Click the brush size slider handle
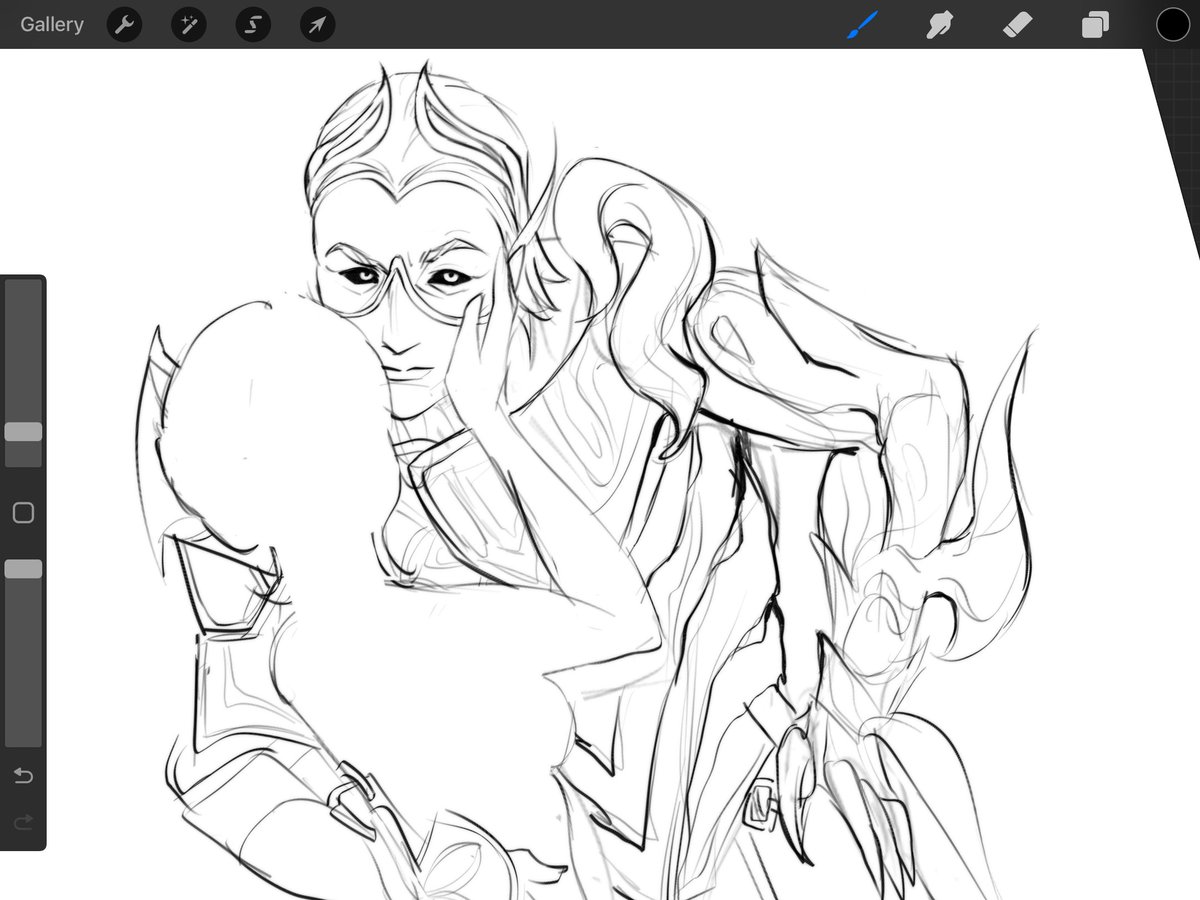 tap(23, 432)
